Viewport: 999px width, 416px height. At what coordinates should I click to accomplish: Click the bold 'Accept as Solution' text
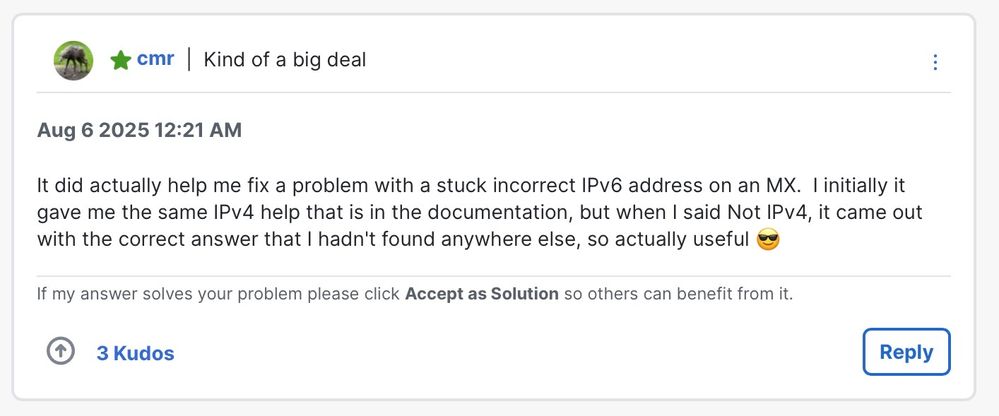pyautogui.click(x=481, y=295)
